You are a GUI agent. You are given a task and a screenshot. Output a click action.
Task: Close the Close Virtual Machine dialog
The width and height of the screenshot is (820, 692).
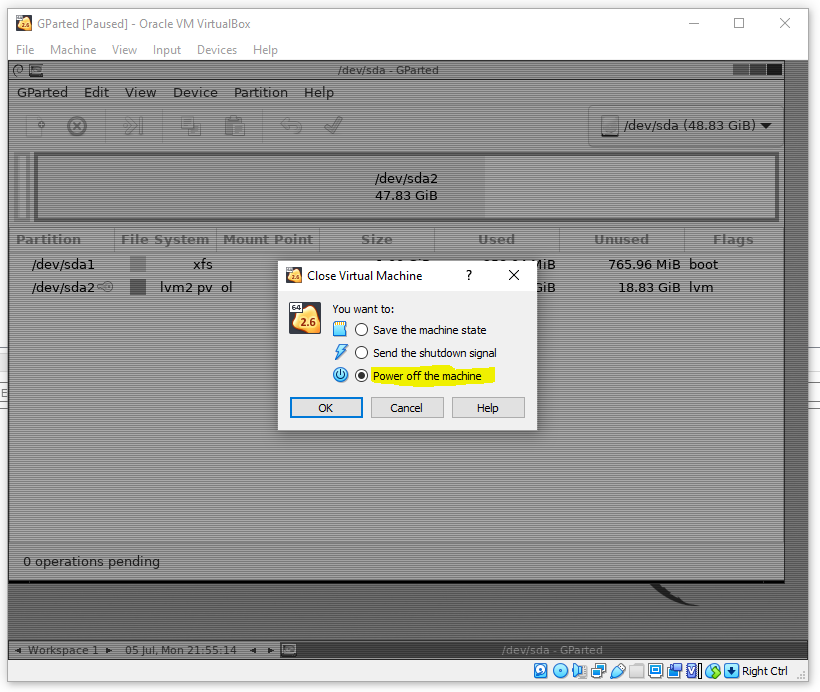coord(514,275)
